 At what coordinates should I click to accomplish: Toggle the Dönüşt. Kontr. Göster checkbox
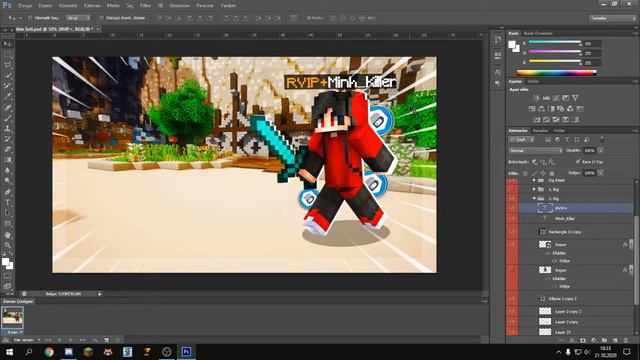point(101,18)
